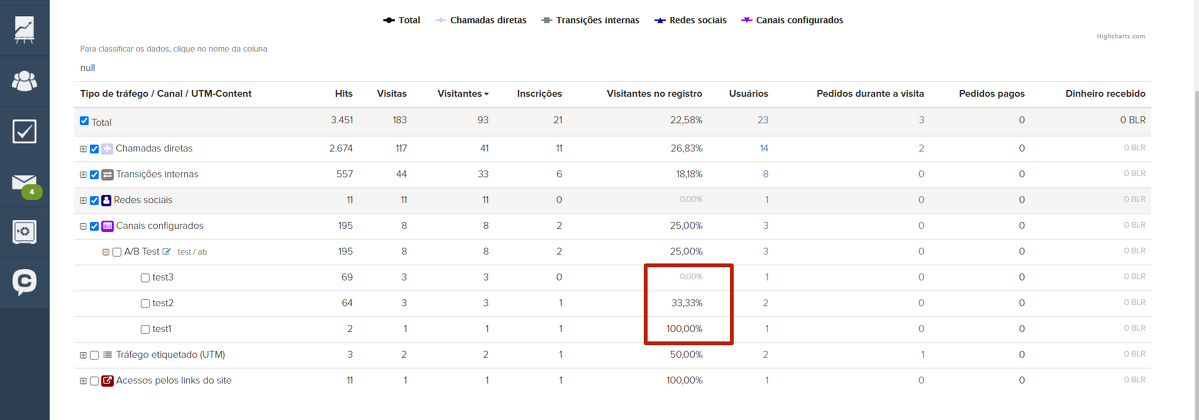Check the test2 row checkbox
Screen dimensions: 1199x420
(x=145, y=304)
